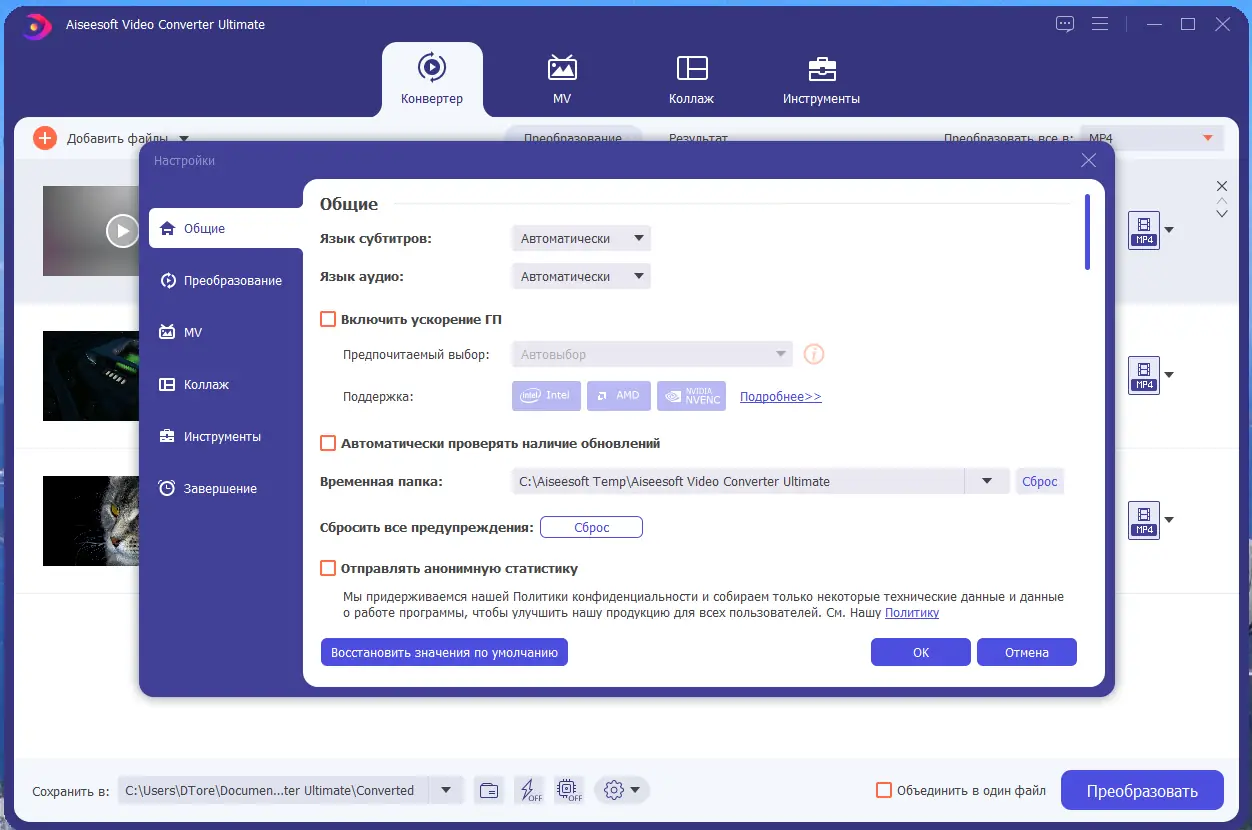Image resolution: width=1252 pixels, height=830 pixels.
Task: Enable anonymous statistics checkbox
Action: click(x=328, y=569)
